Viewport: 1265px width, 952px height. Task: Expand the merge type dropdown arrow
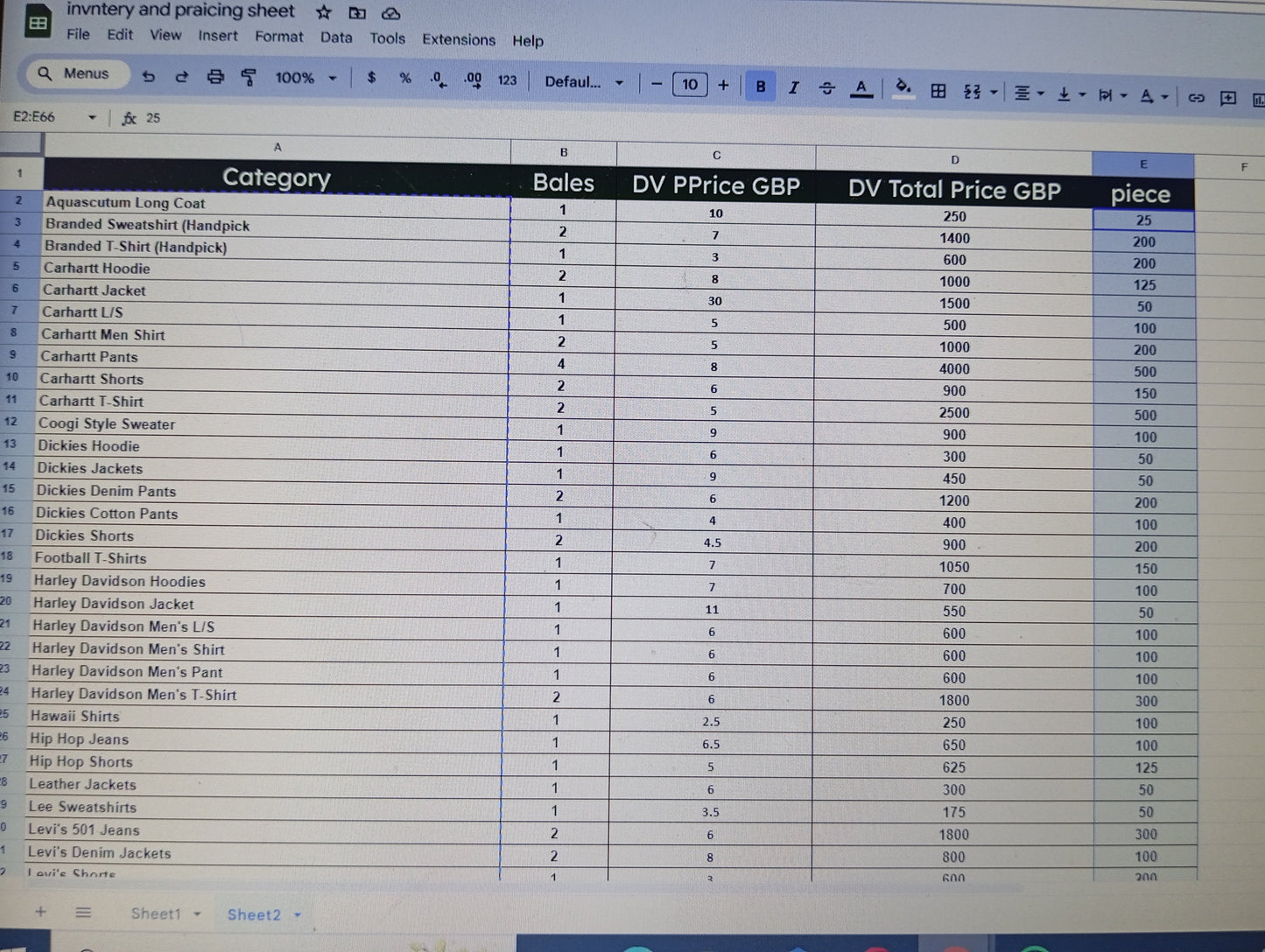(994, 92)
